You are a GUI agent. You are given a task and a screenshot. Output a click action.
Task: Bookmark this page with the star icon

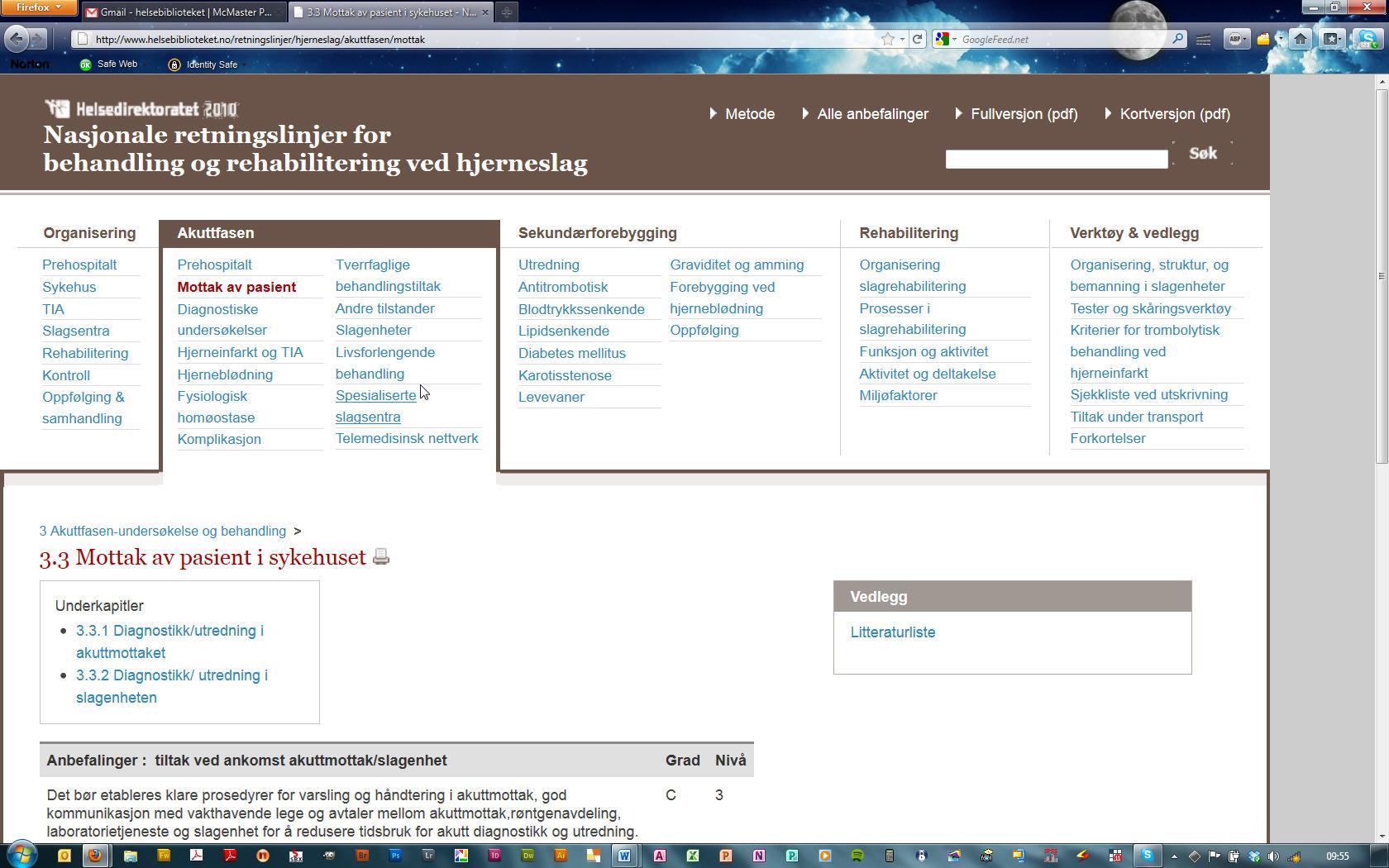point(887,39)
